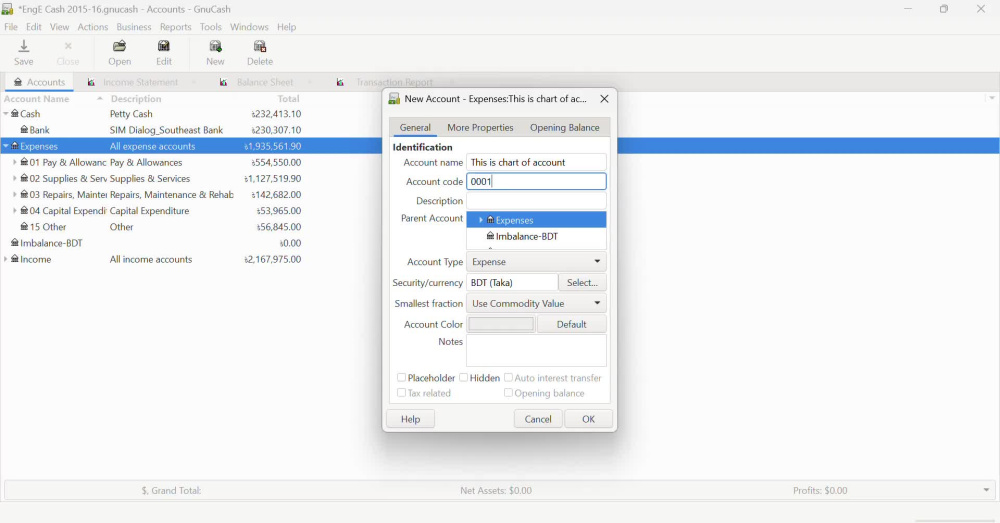Open the Tools menu
This screenshot has width=1000, height=523.
click(x=210, y=27)
